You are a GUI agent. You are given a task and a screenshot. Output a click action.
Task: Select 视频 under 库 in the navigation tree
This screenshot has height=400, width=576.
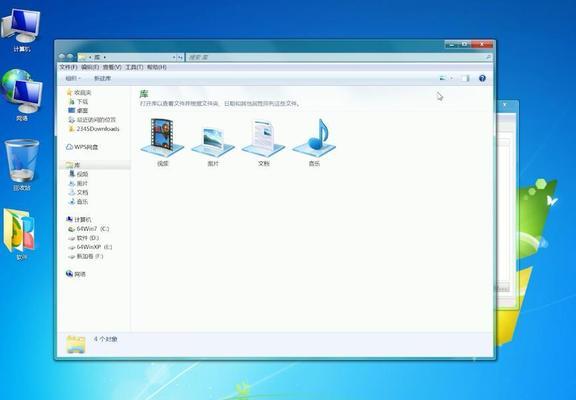(79, 174)
